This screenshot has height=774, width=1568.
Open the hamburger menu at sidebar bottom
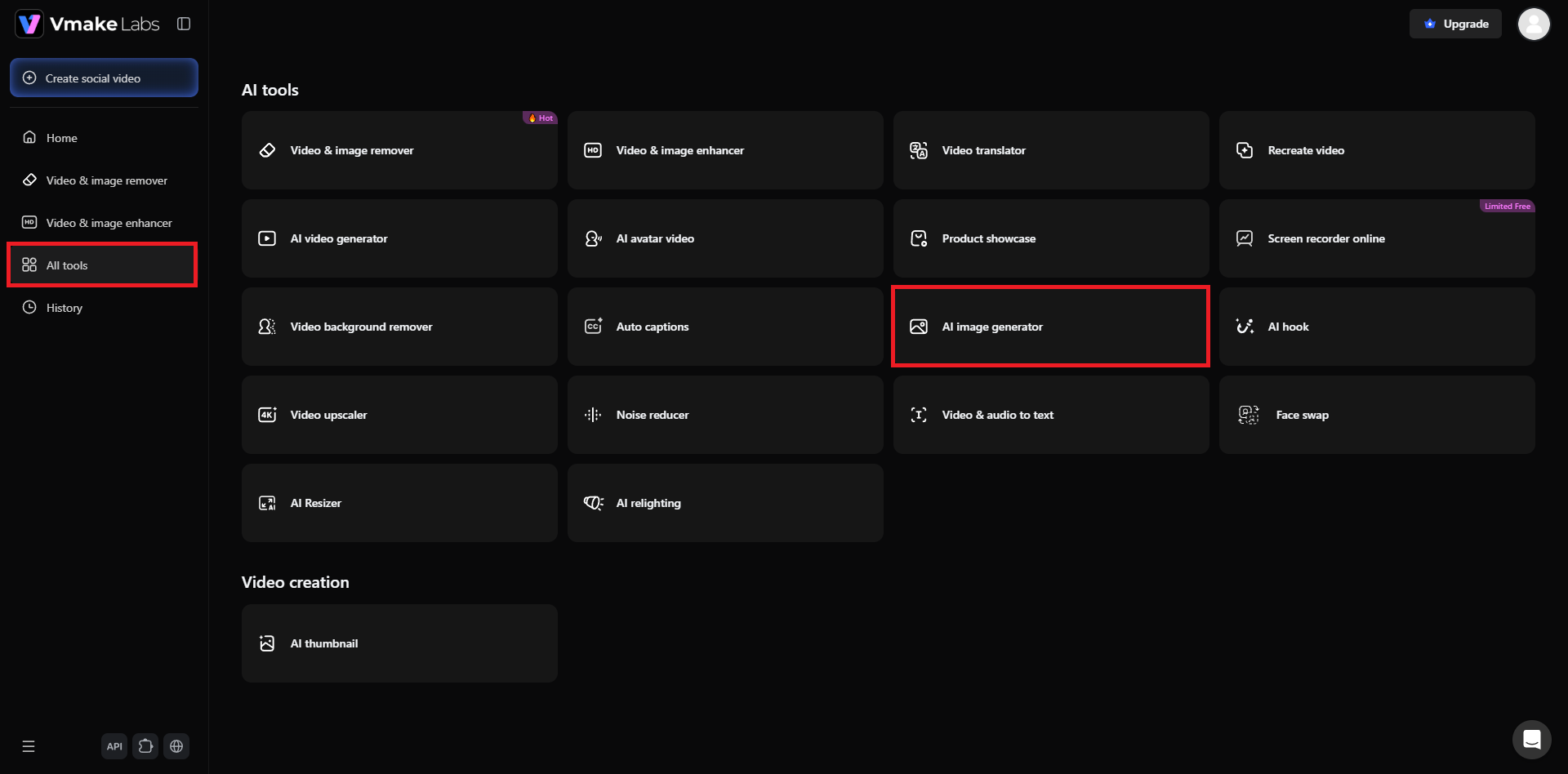coord(29,746)
